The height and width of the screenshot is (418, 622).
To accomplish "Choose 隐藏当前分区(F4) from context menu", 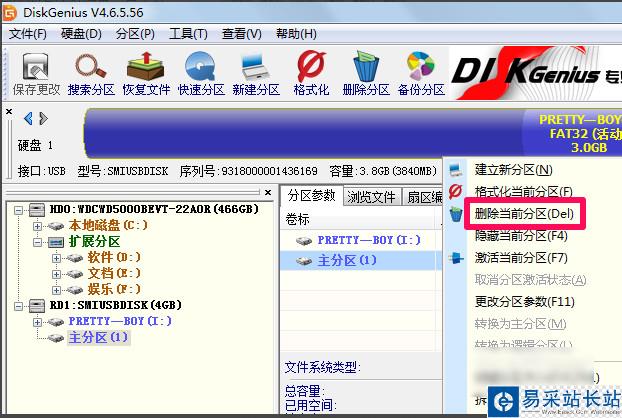I will (521, 236).
